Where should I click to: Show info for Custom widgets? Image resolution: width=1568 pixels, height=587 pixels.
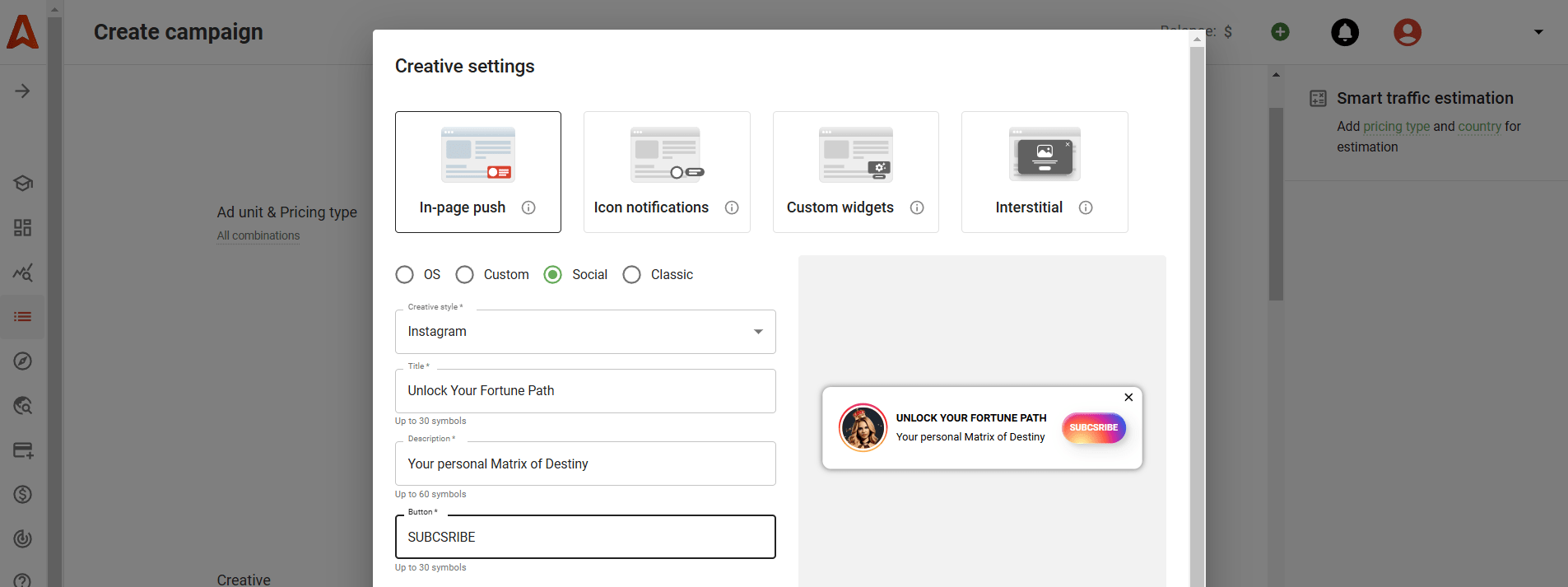[917, 207]
